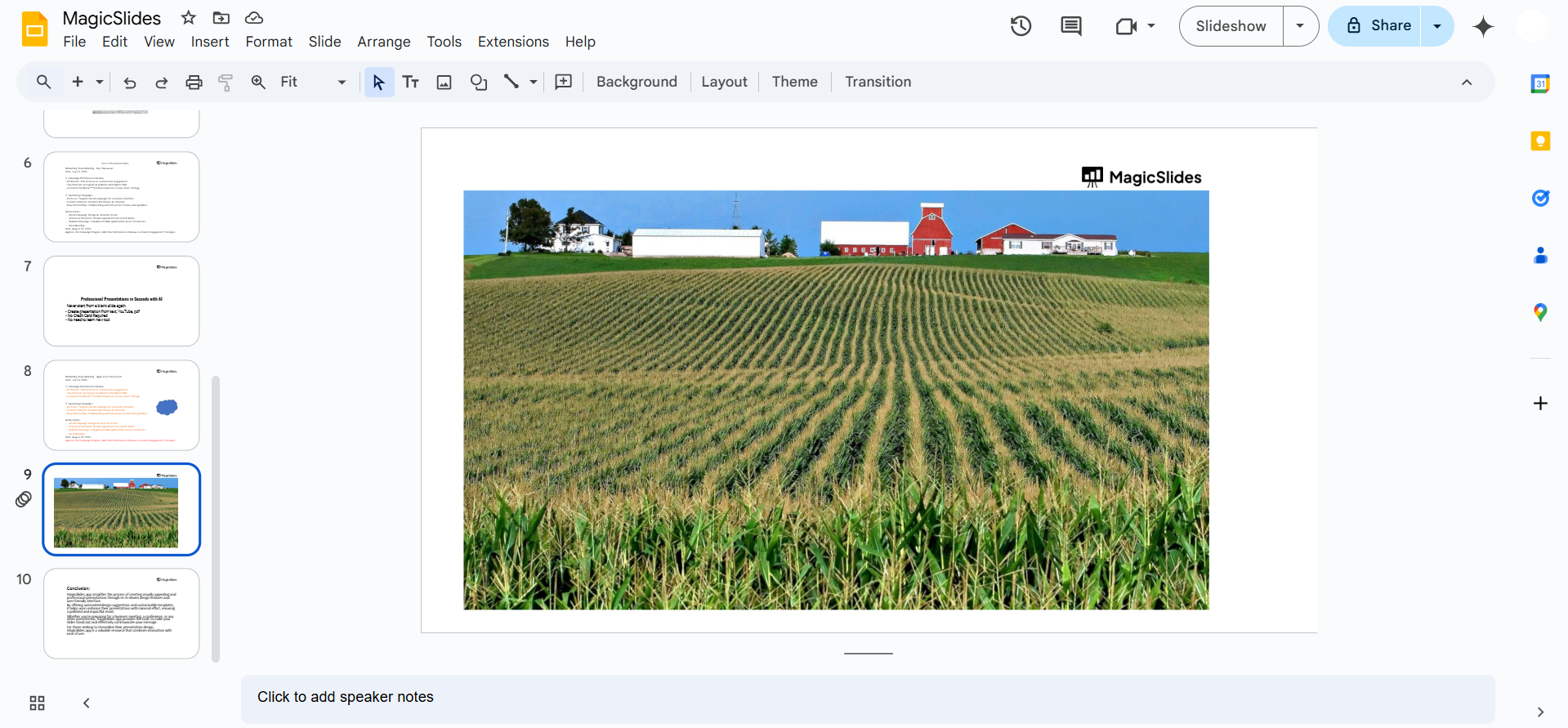Open Google Maps side panel
This screenshot has width=1568, height=728.
(x=1540, y=312)
